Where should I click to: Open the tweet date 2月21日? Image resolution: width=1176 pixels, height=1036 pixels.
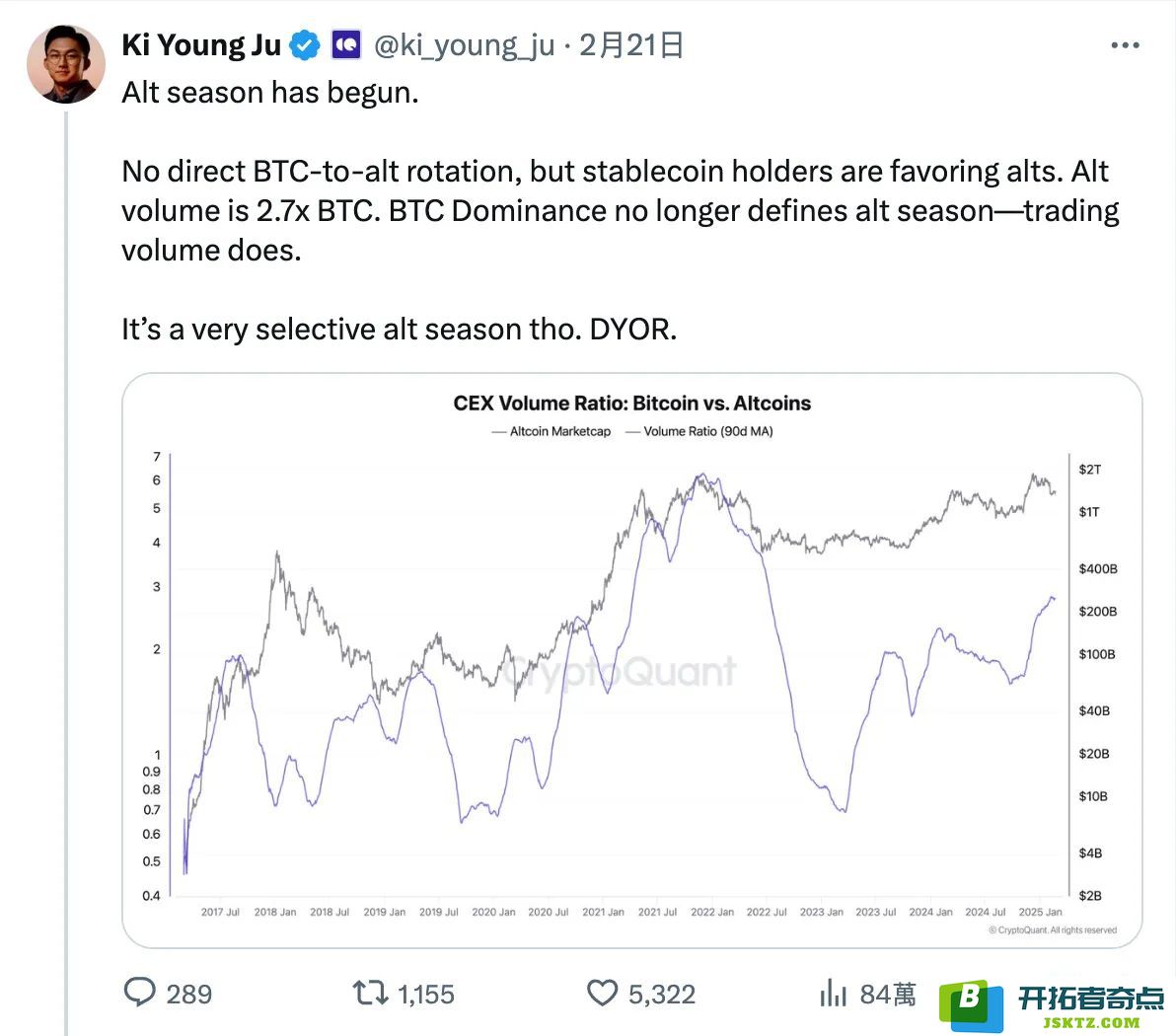pos(630,45)
